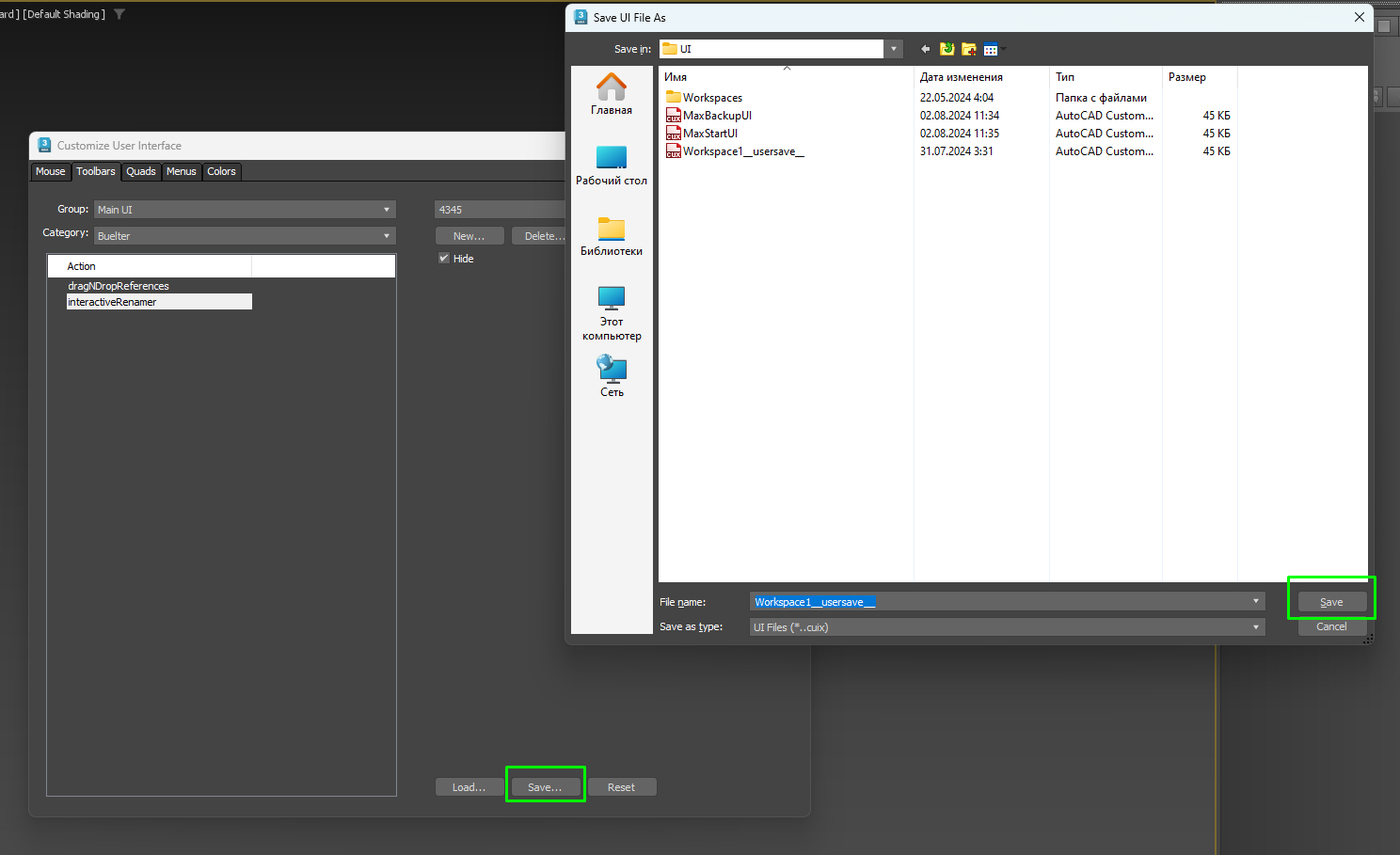
Task: Click Save in the Save UI File As dialog
Action: click(1331, 602)
